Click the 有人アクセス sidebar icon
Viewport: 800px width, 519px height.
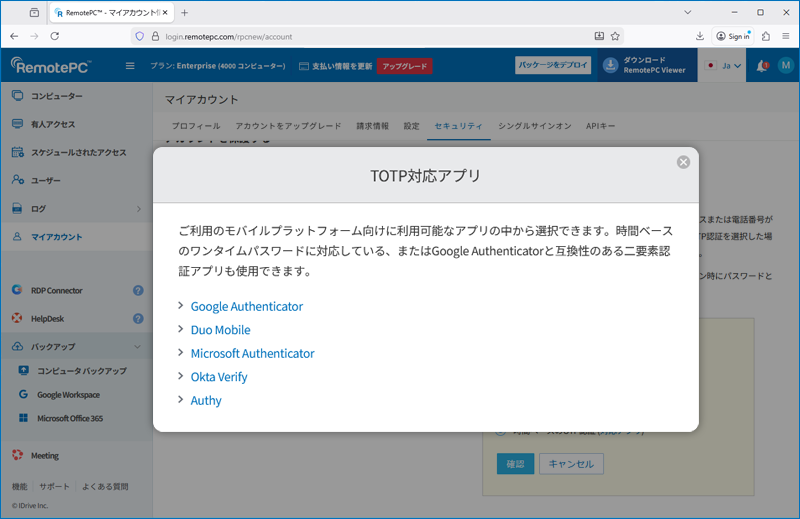click(x=17, y=124)
